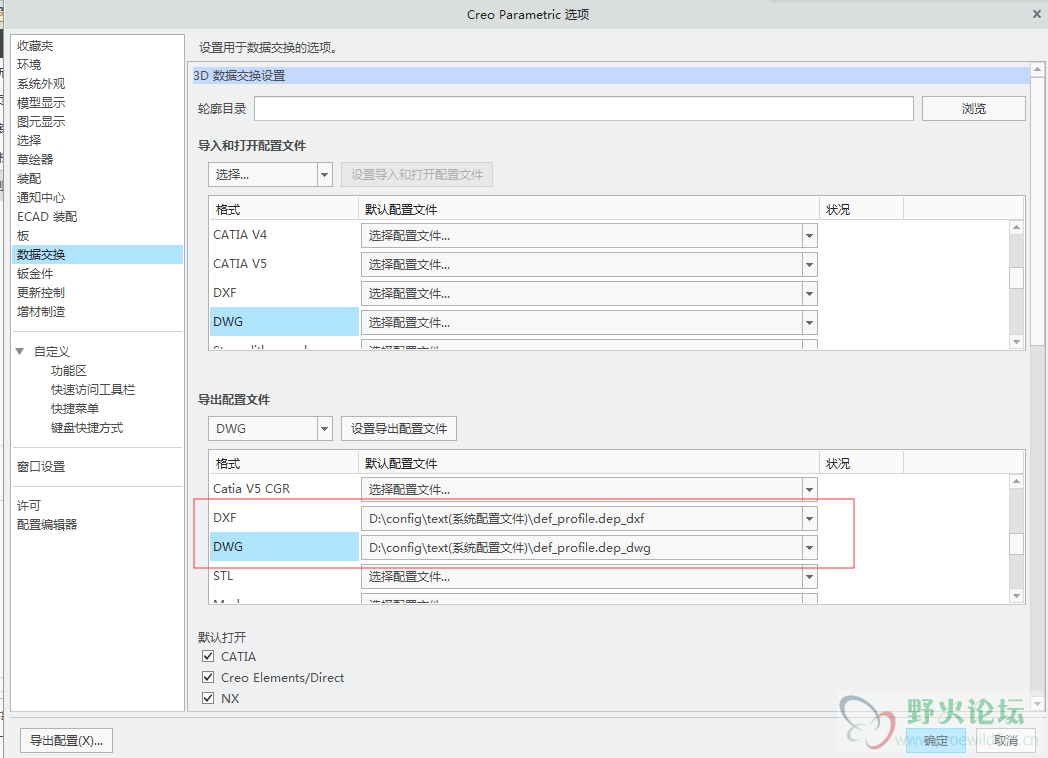
Task: Select 快速访问工具栏 customization
Action: [93, 389]
